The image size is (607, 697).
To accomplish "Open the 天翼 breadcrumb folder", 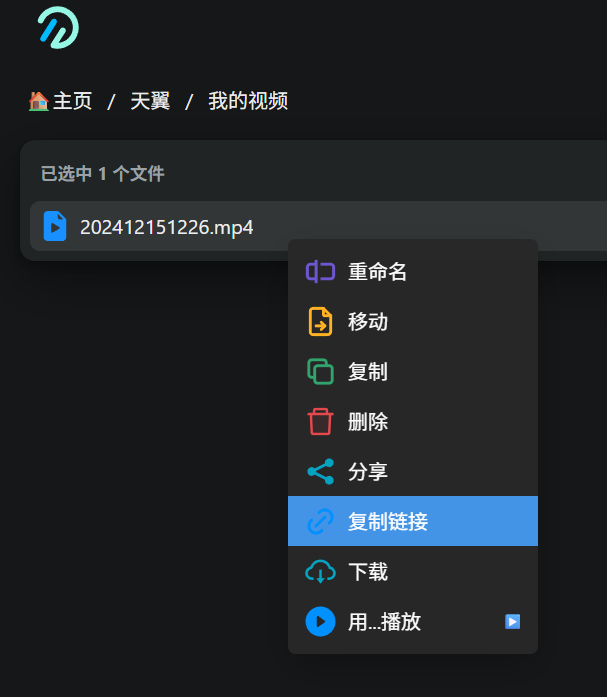I will tap(150, 101).
